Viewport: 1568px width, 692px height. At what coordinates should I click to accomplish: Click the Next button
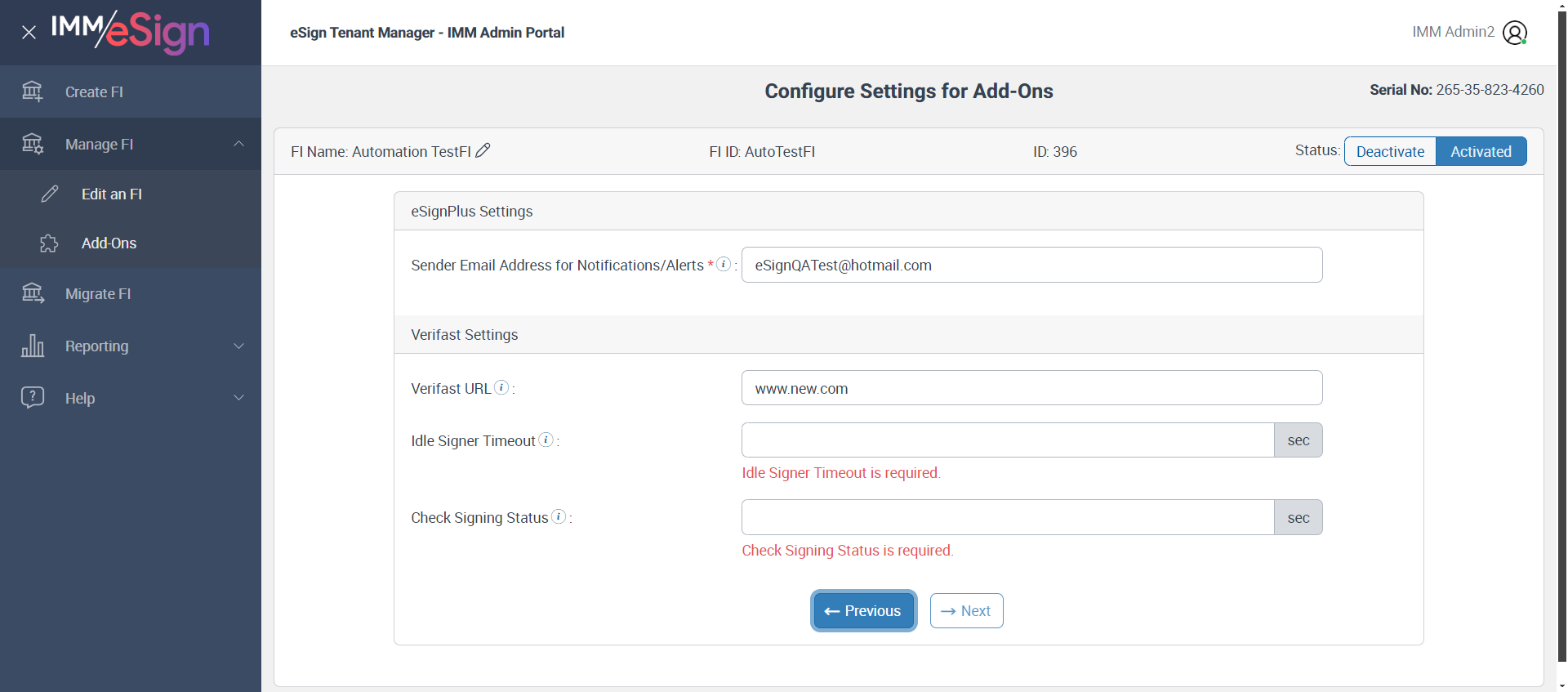(x=966, y=611)
